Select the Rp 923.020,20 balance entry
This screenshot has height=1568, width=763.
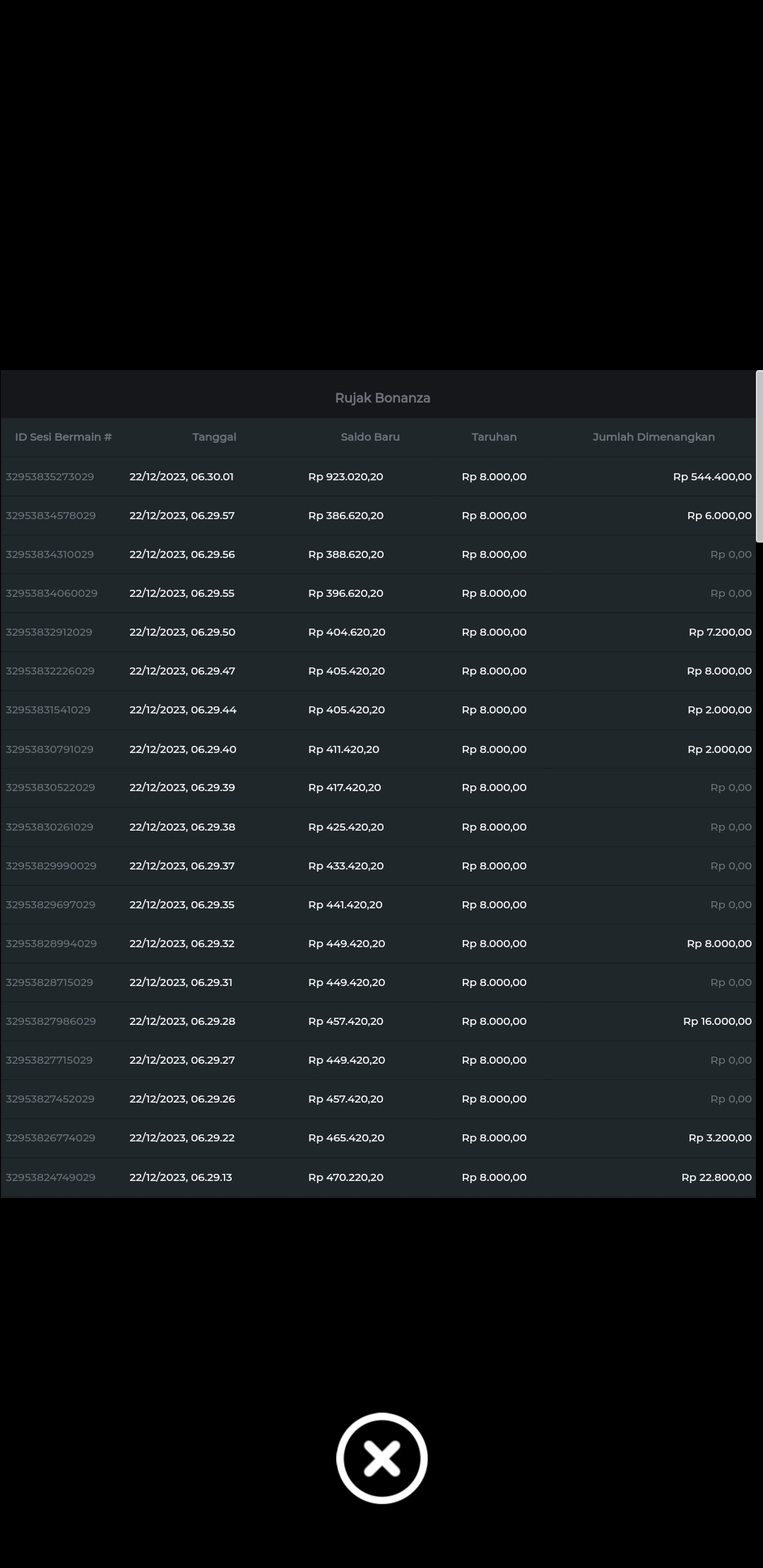tap(345, 477)
